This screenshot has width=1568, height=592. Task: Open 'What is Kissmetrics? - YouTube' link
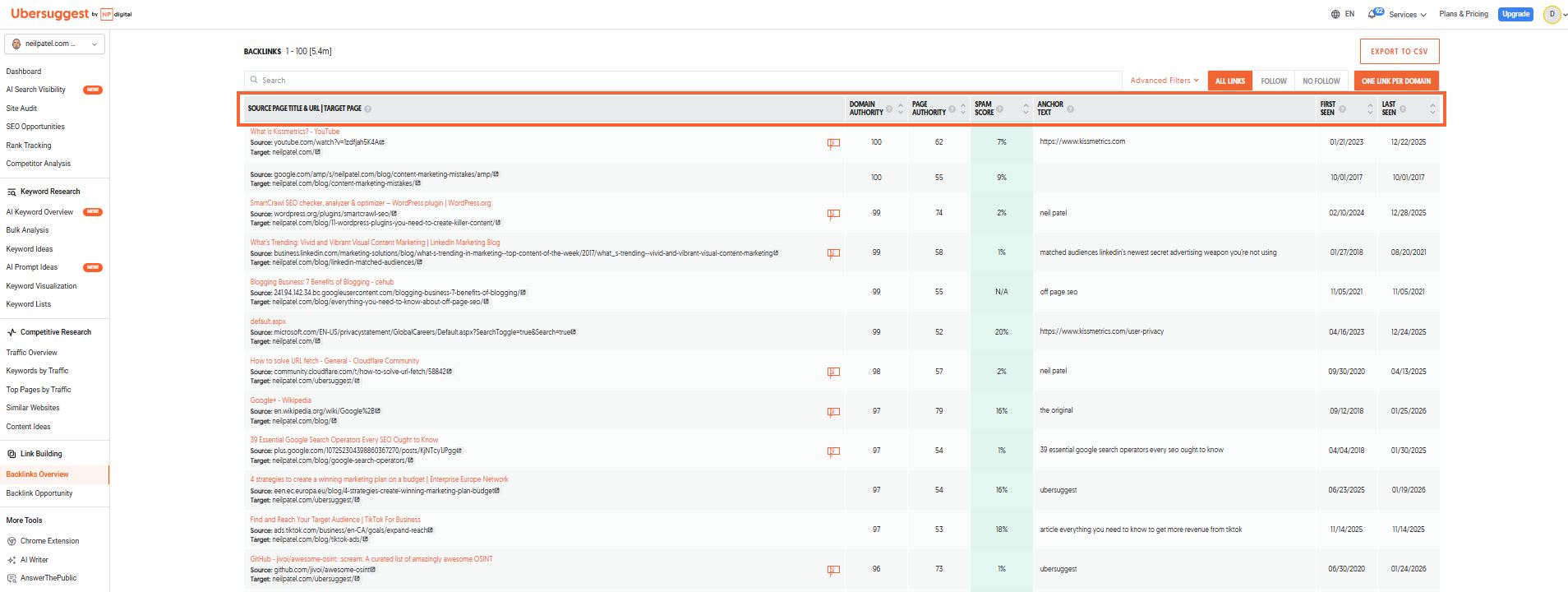(x=295, y=132)
